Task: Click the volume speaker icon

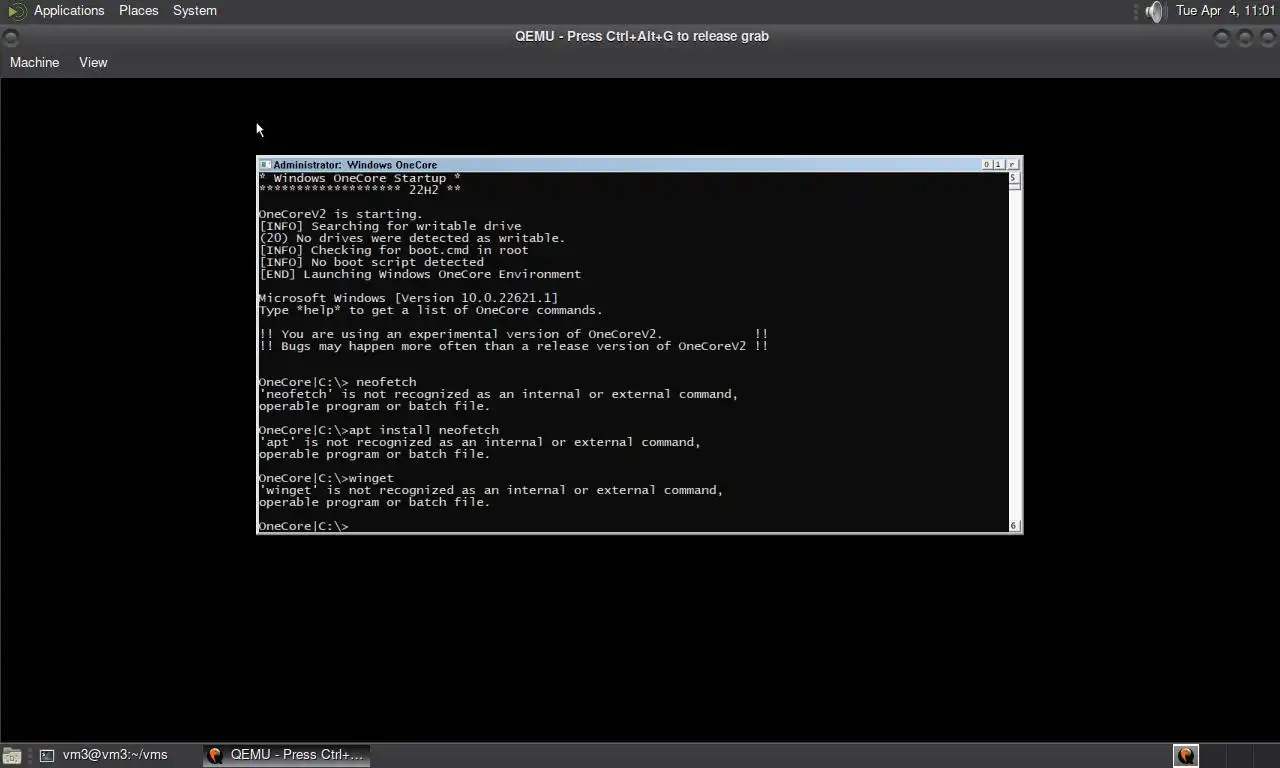Action: [x=1155, y=11]
